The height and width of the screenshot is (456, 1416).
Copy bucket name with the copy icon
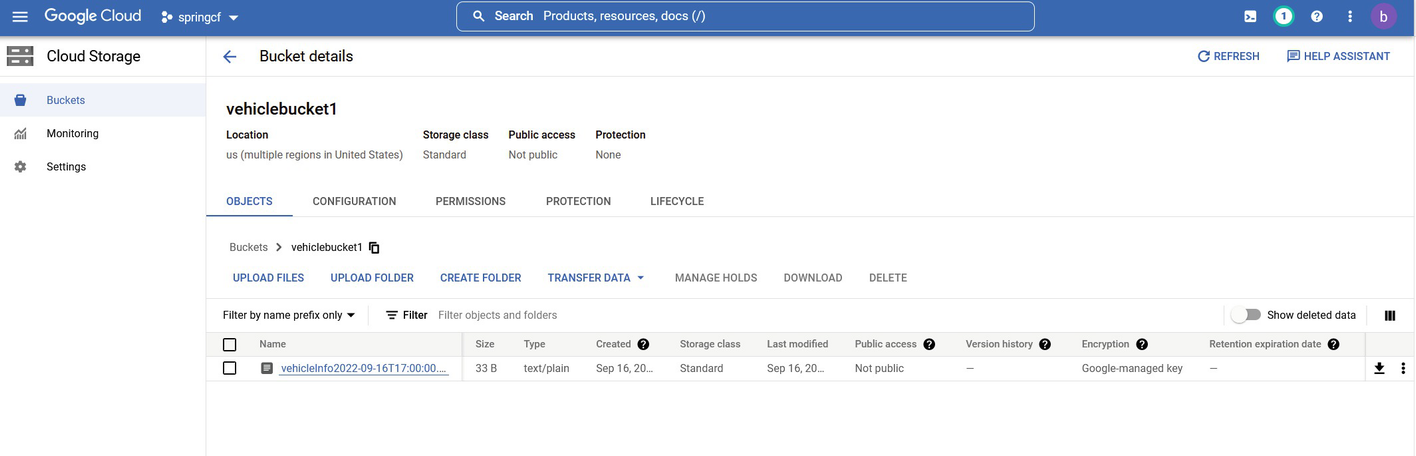[374, 248]
